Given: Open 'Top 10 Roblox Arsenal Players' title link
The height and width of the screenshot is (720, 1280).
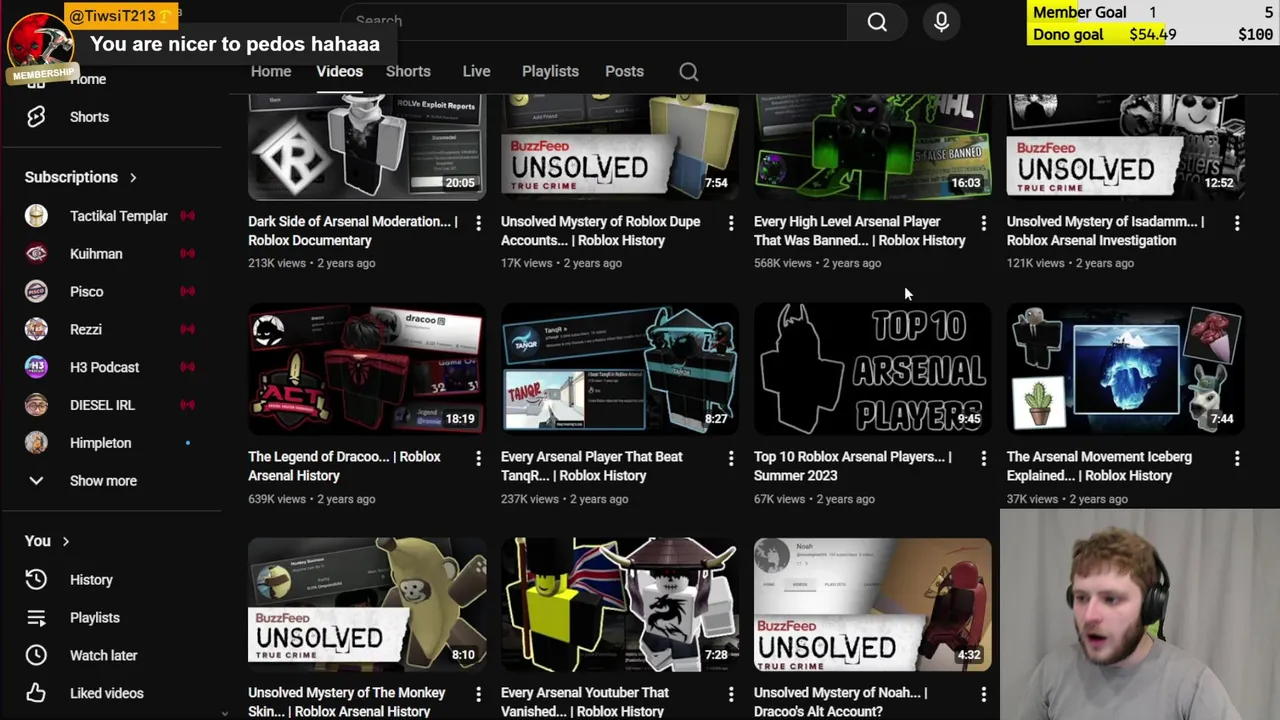Looking at the screenshot, I should coord(852,466).
